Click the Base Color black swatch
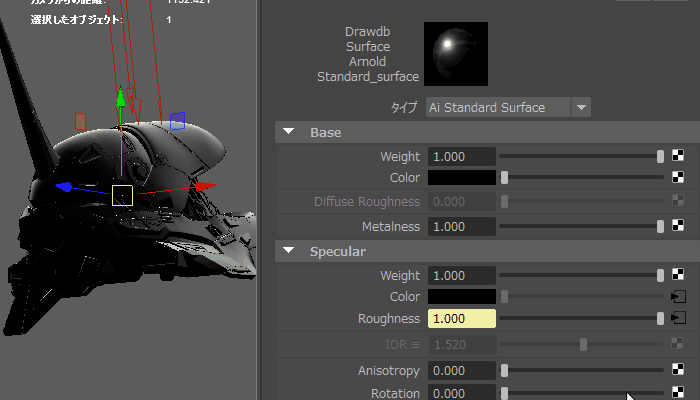Screen dimensions: 700x400 462,177
